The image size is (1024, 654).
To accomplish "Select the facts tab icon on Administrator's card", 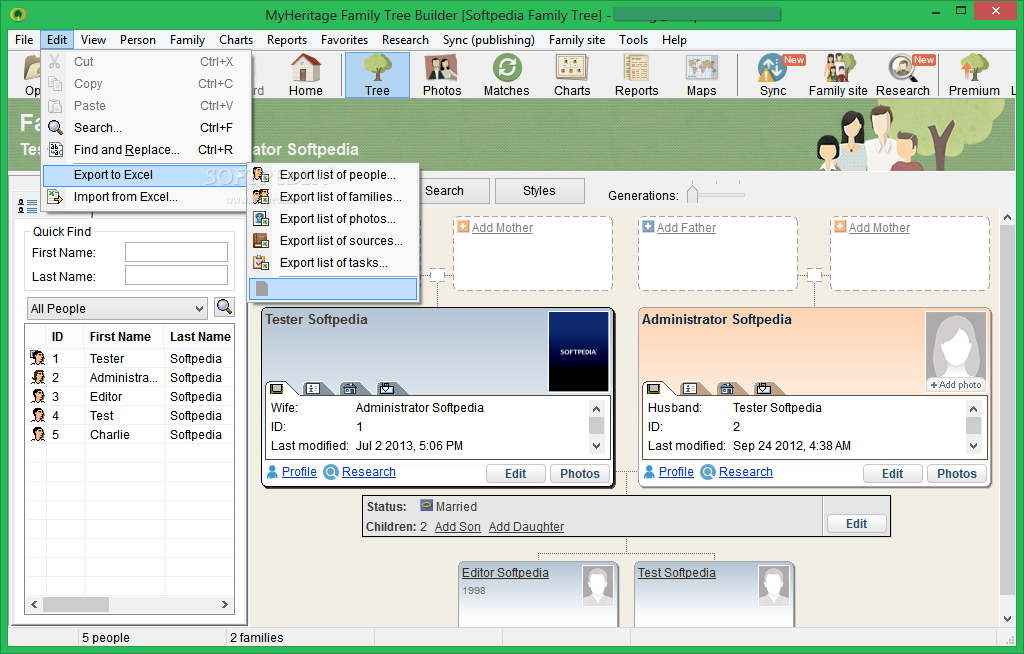I will pos(690,389).
